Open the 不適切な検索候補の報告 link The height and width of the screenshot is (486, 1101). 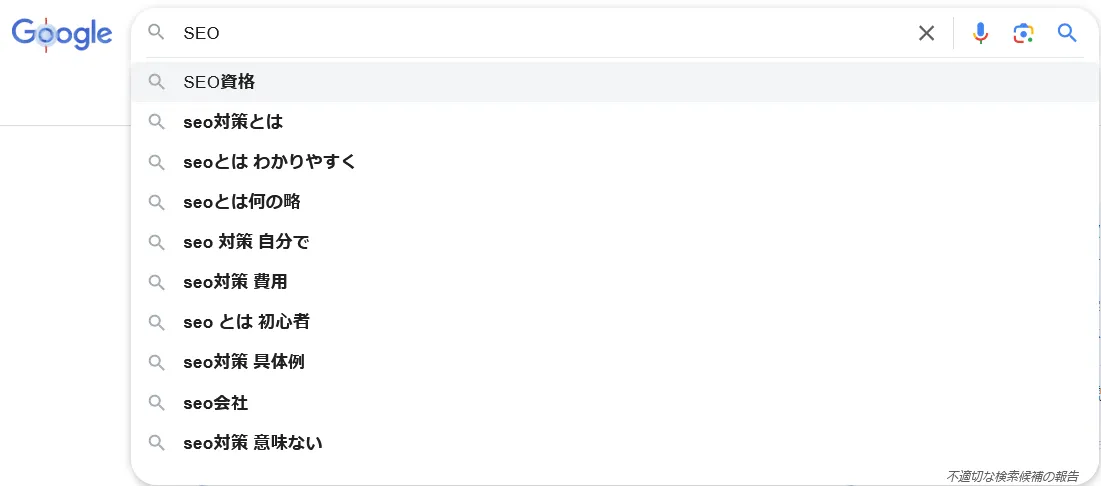tap(1013, 476)
